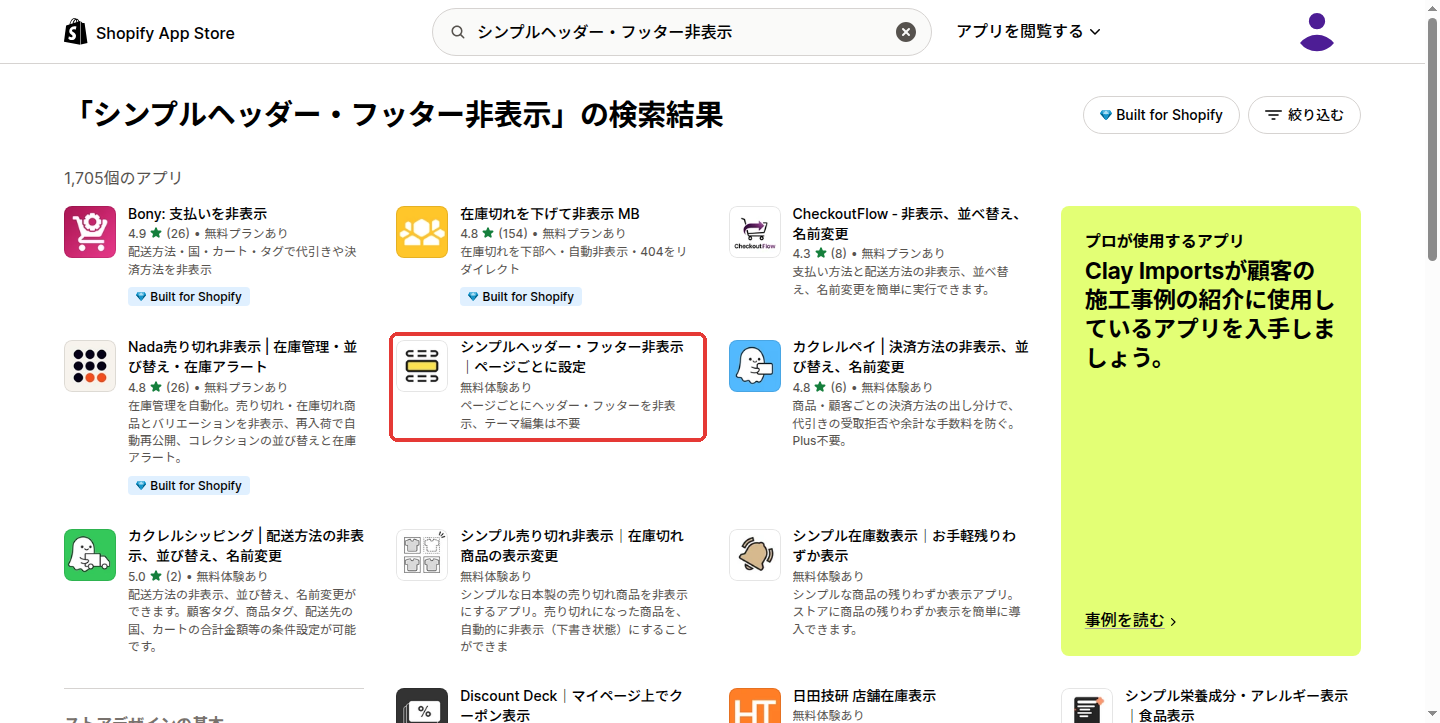Open the シンプルヘッダー・フッター非表示 app icon
This screenshot has height=723, width=1440.
pyautogui.click(x=422, y=366)
